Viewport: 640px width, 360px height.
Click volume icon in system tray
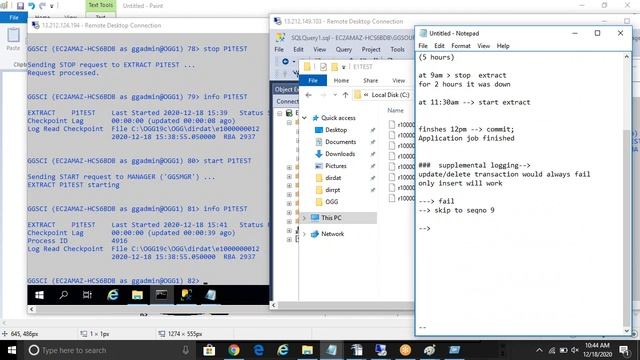click(575, 350)
